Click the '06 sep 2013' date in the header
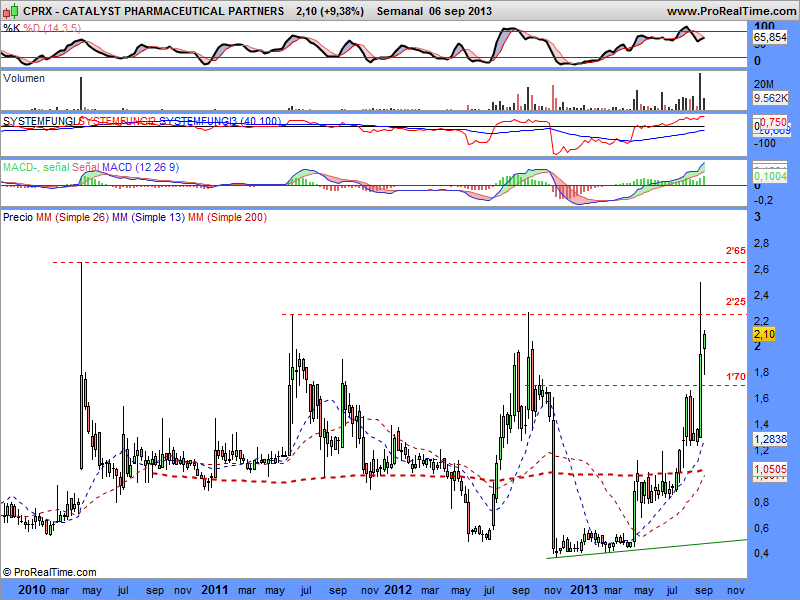The image size is (800, 600). pos(461,11)
